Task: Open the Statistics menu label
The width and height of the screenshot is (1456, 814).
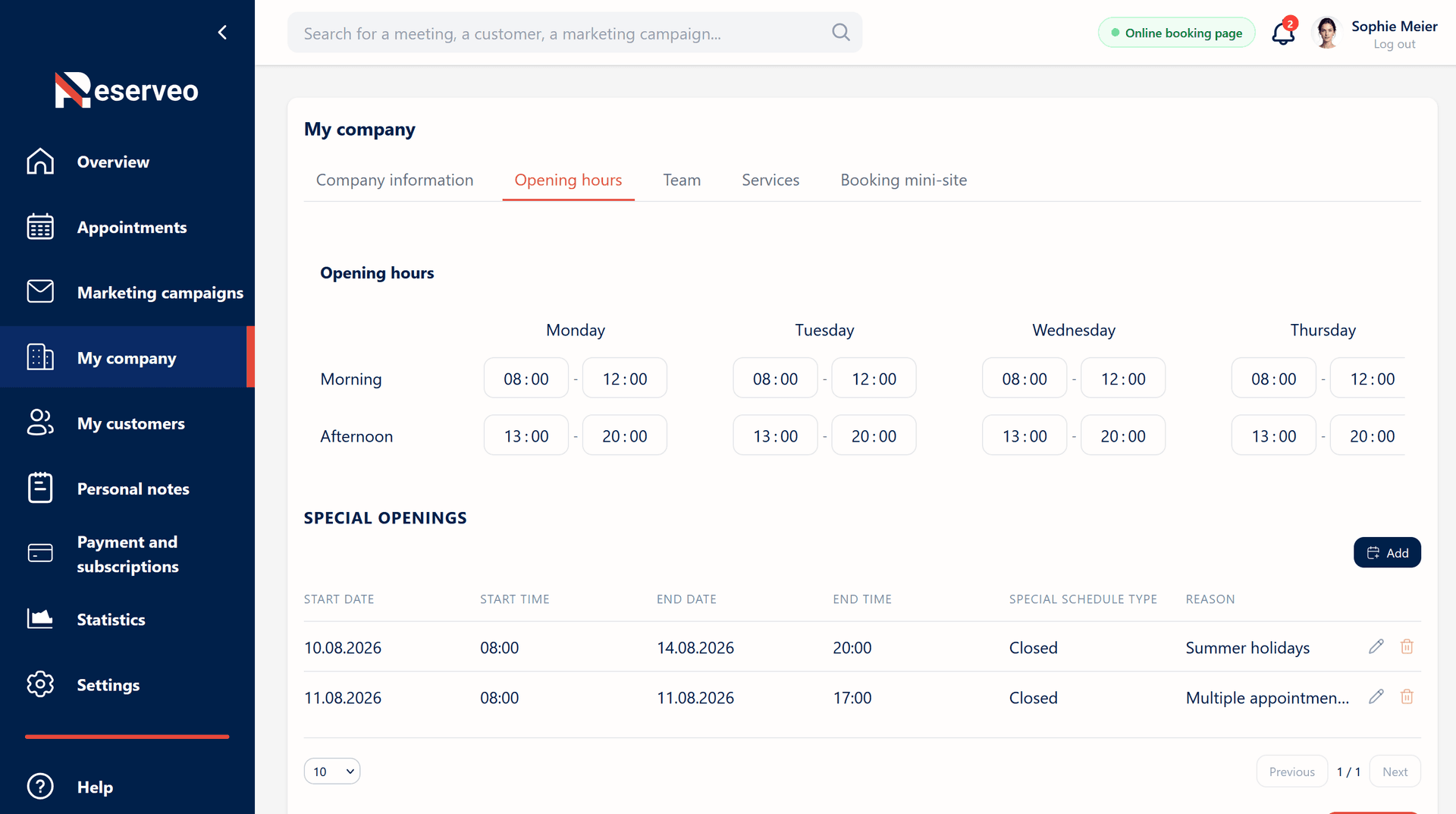Action: pos(111,620)
